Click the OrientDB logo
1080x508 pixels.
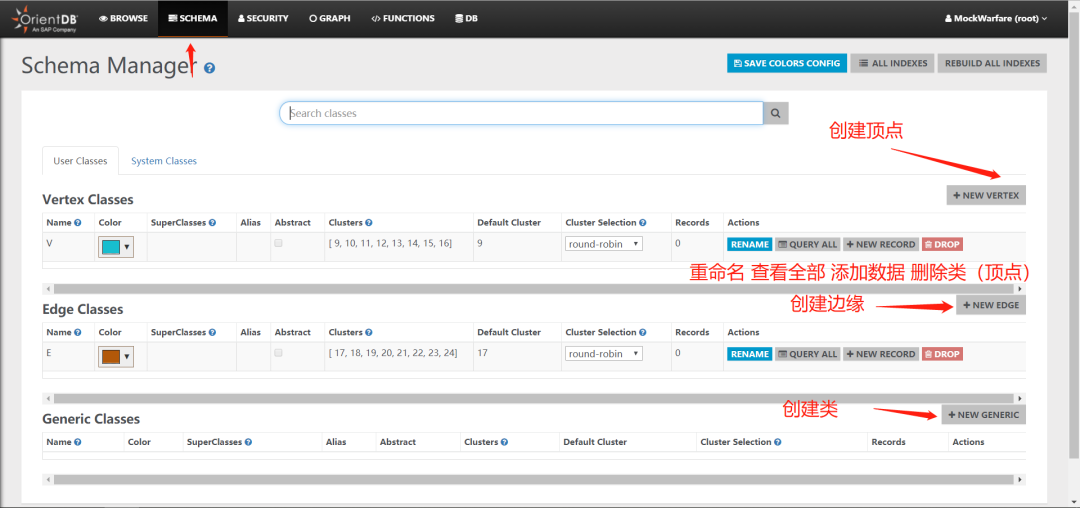[x=45, y=19]
